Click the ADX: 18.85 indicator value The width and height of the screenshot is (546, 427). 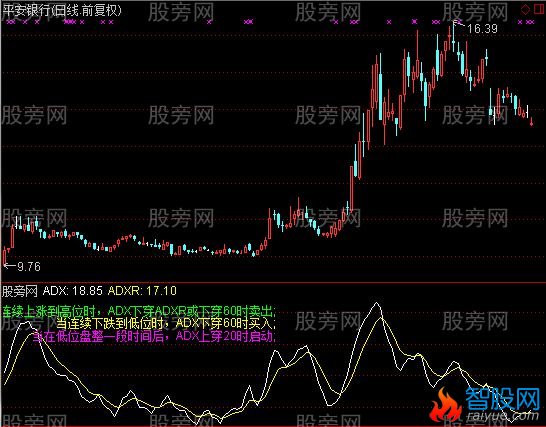click(x=72, y=291)
